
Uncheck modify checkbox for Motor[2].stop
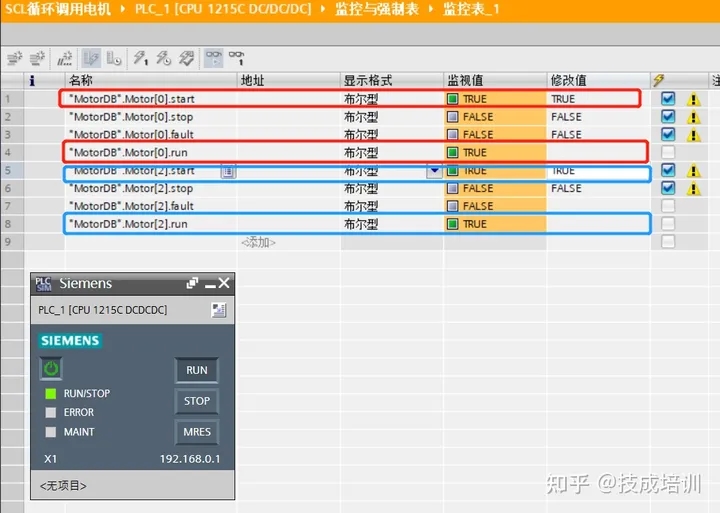pyautogui.click(x=668, y=188)
